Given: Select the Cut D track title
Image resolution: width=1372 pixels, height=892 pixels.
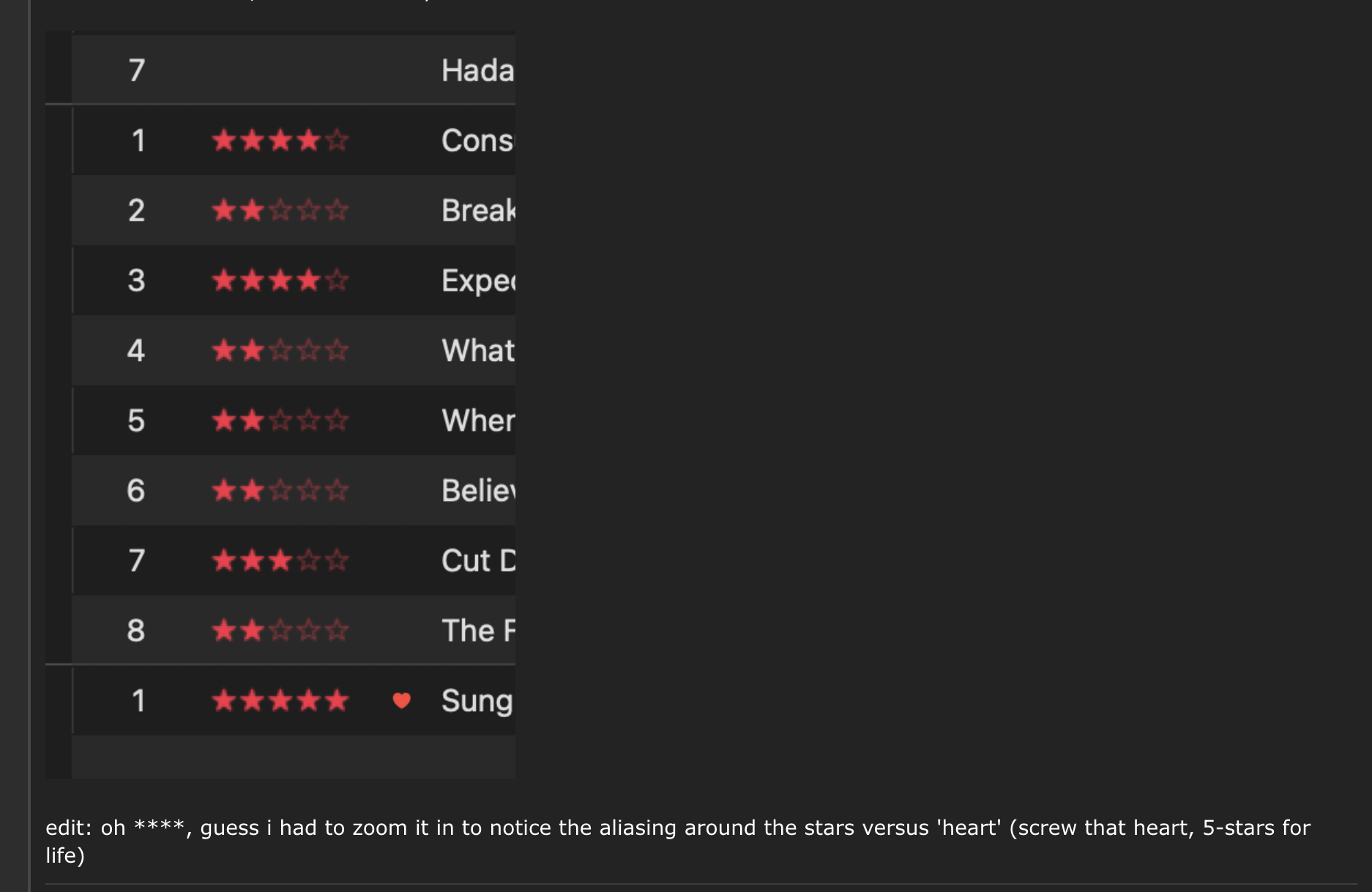Looking at the screenshot, I should coord(478,560).
